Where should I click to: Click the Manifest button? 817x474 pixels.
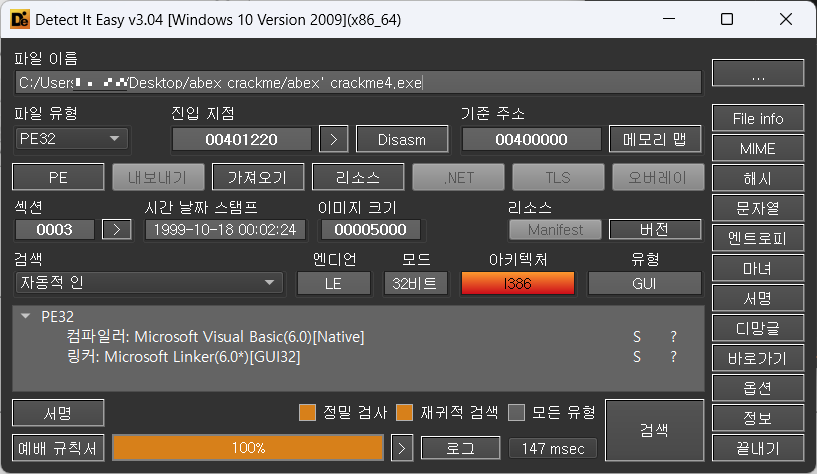click(x=555, y=230)
